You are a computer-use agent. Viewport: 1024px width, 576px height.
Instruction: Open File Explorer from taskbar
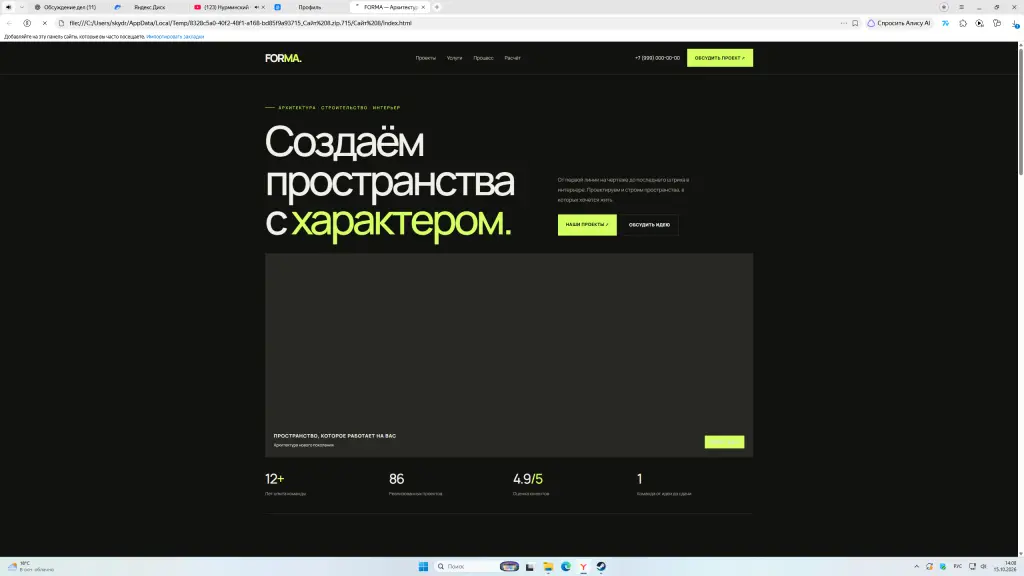click(548, 566)
